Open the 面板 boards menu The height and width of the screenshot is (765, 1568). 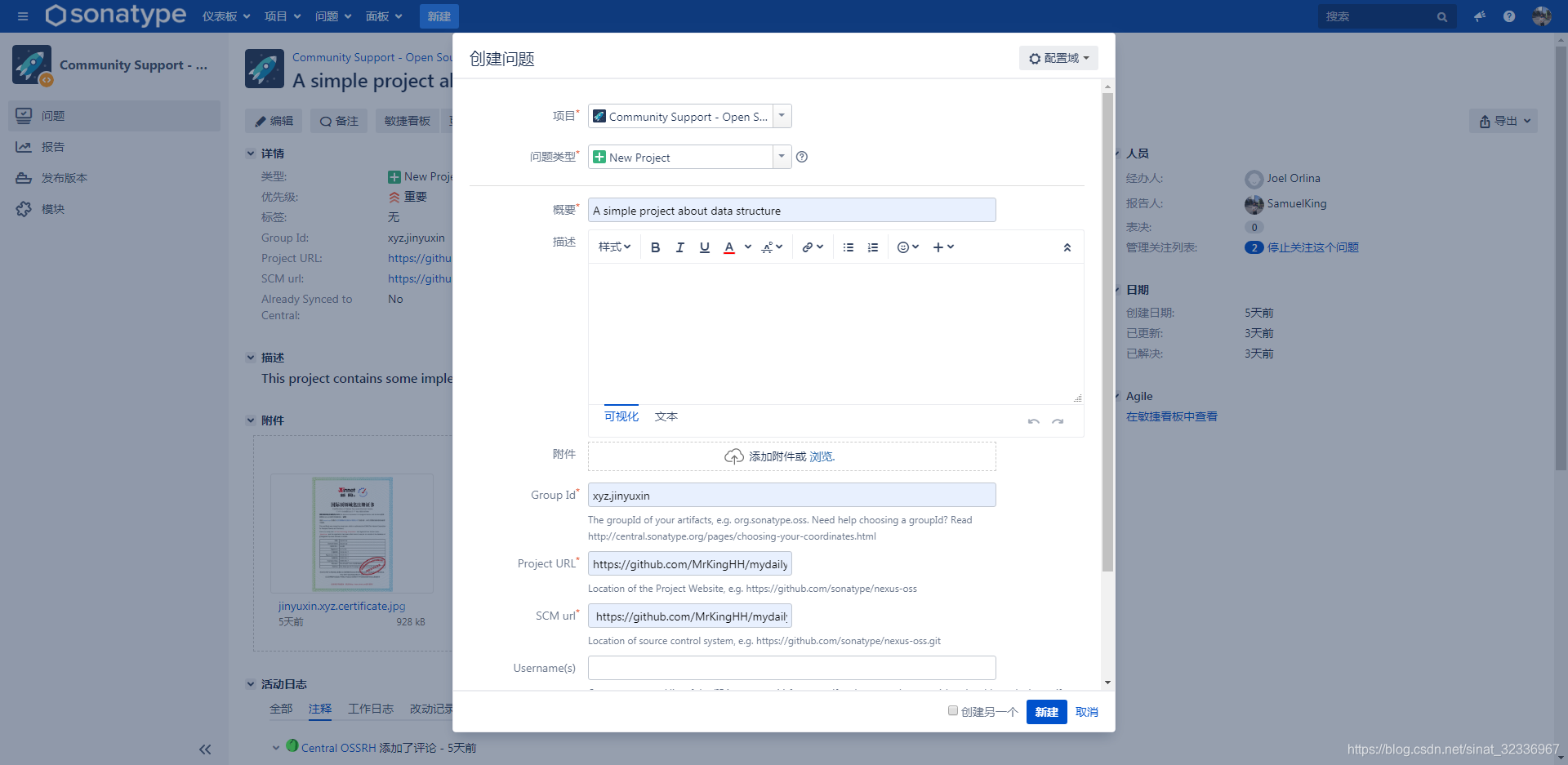pyautogui.click(x=384, y=16)
